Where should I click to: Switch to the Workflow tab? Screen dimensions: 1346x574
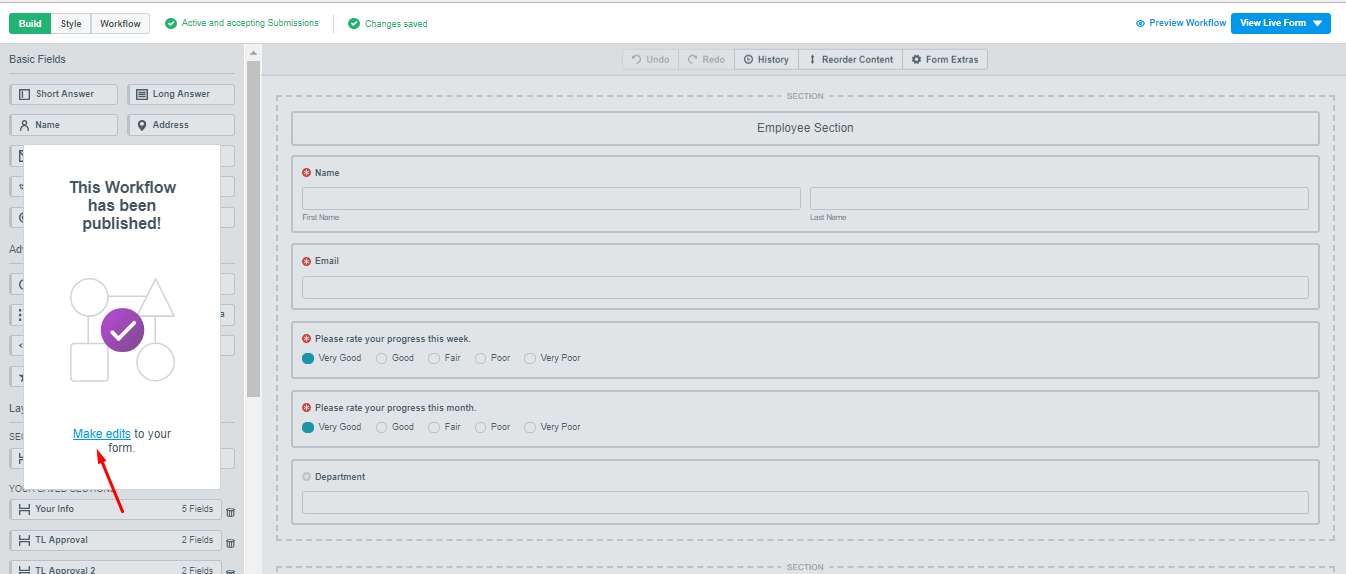[120, 23]
